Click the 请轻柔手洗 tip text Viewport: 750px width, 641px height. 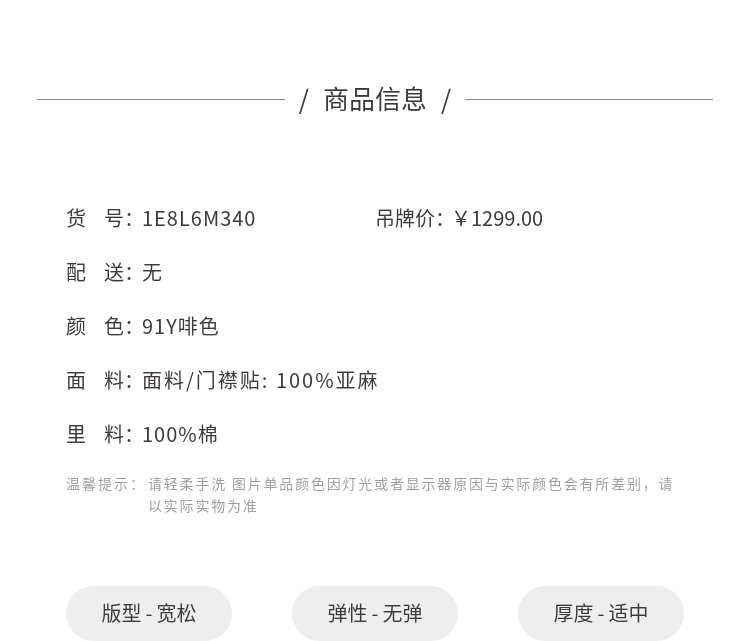click(187, 485)
